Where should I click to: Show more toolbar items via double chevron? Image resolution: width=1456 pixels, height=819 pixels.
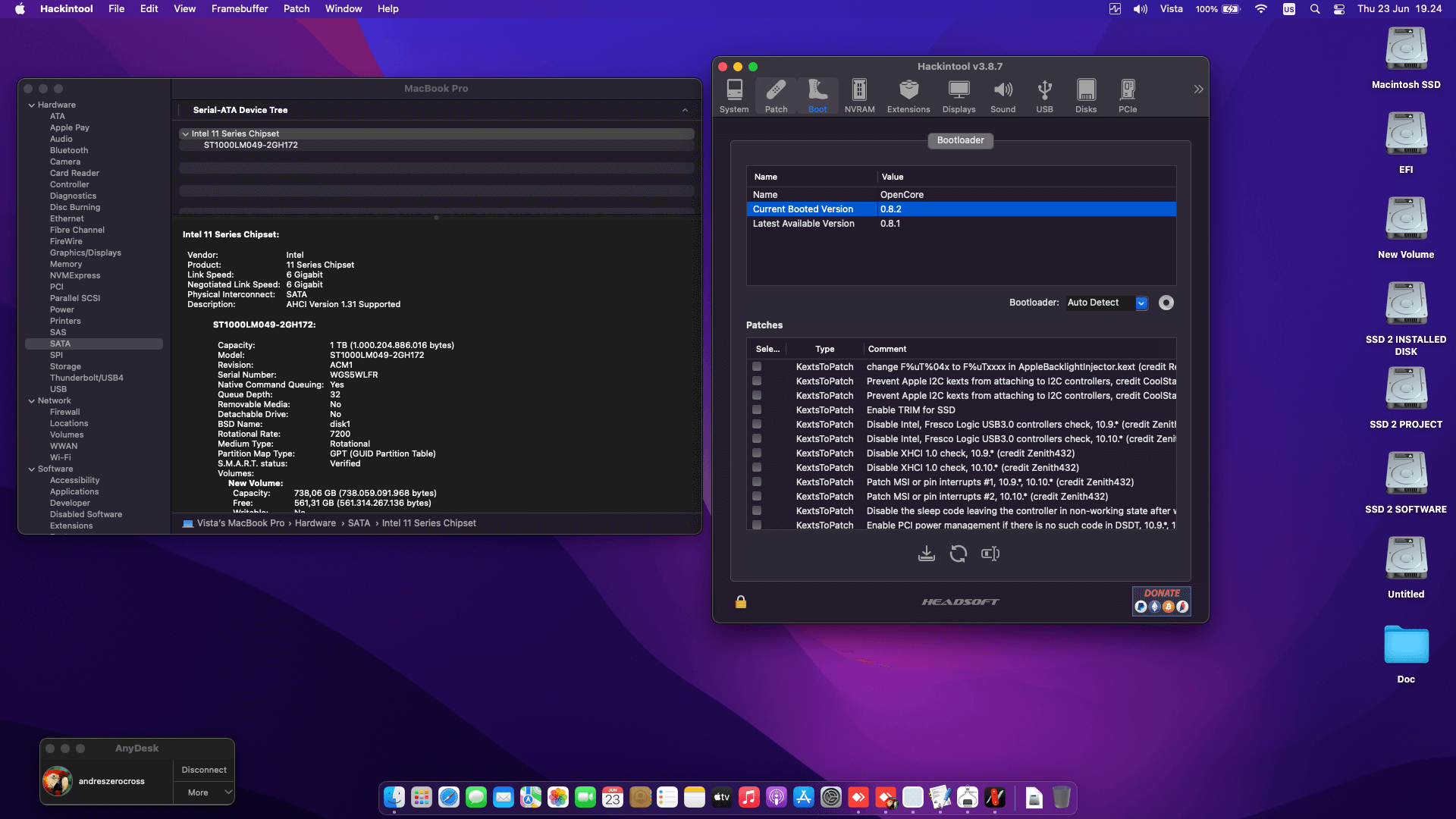[x=1198, y=89]
